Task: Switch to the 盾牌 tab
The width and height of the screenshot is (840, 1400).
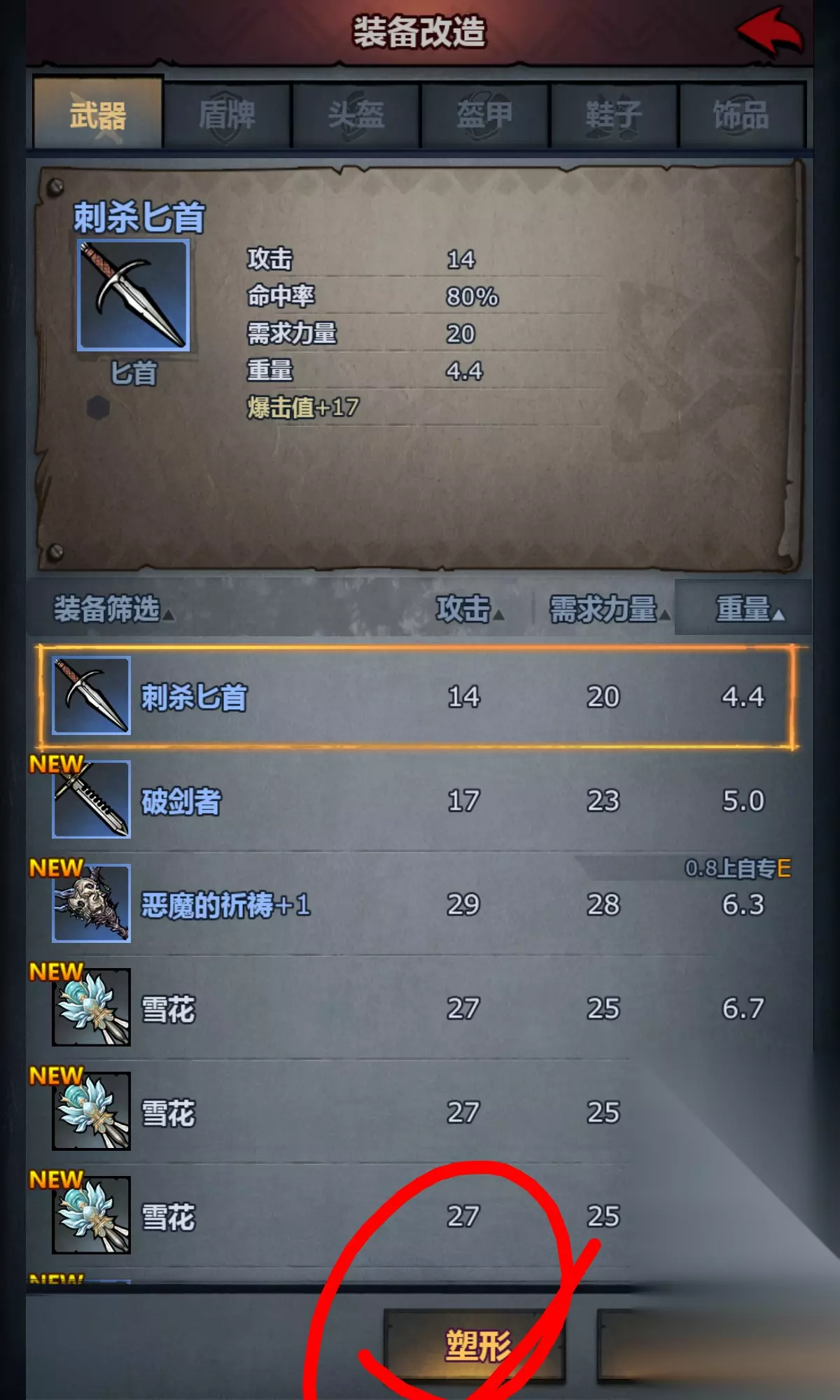Action: tap(227, 115)
